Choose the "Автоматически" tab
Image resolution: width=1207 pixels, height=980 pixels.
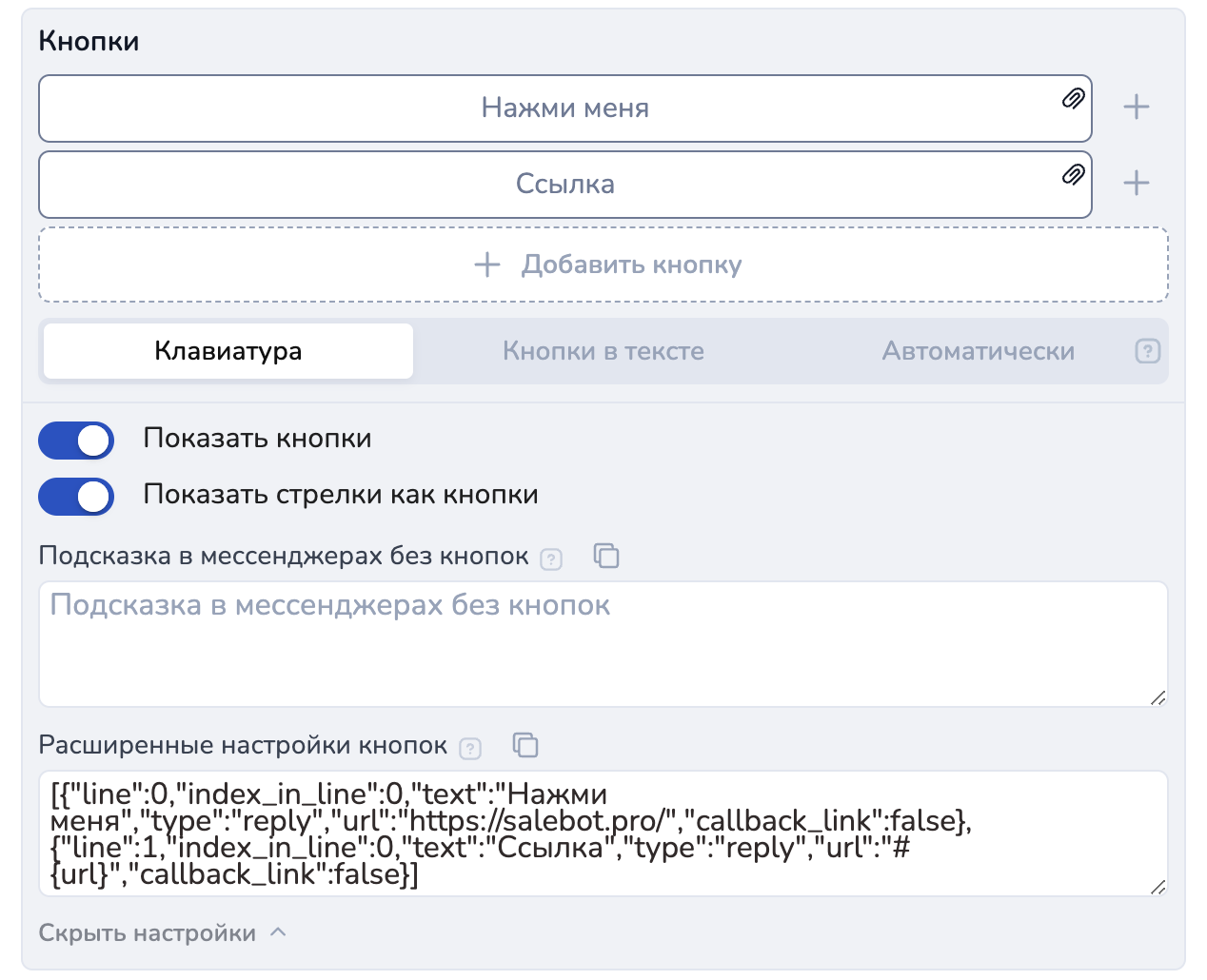click(x=978, y=351)
